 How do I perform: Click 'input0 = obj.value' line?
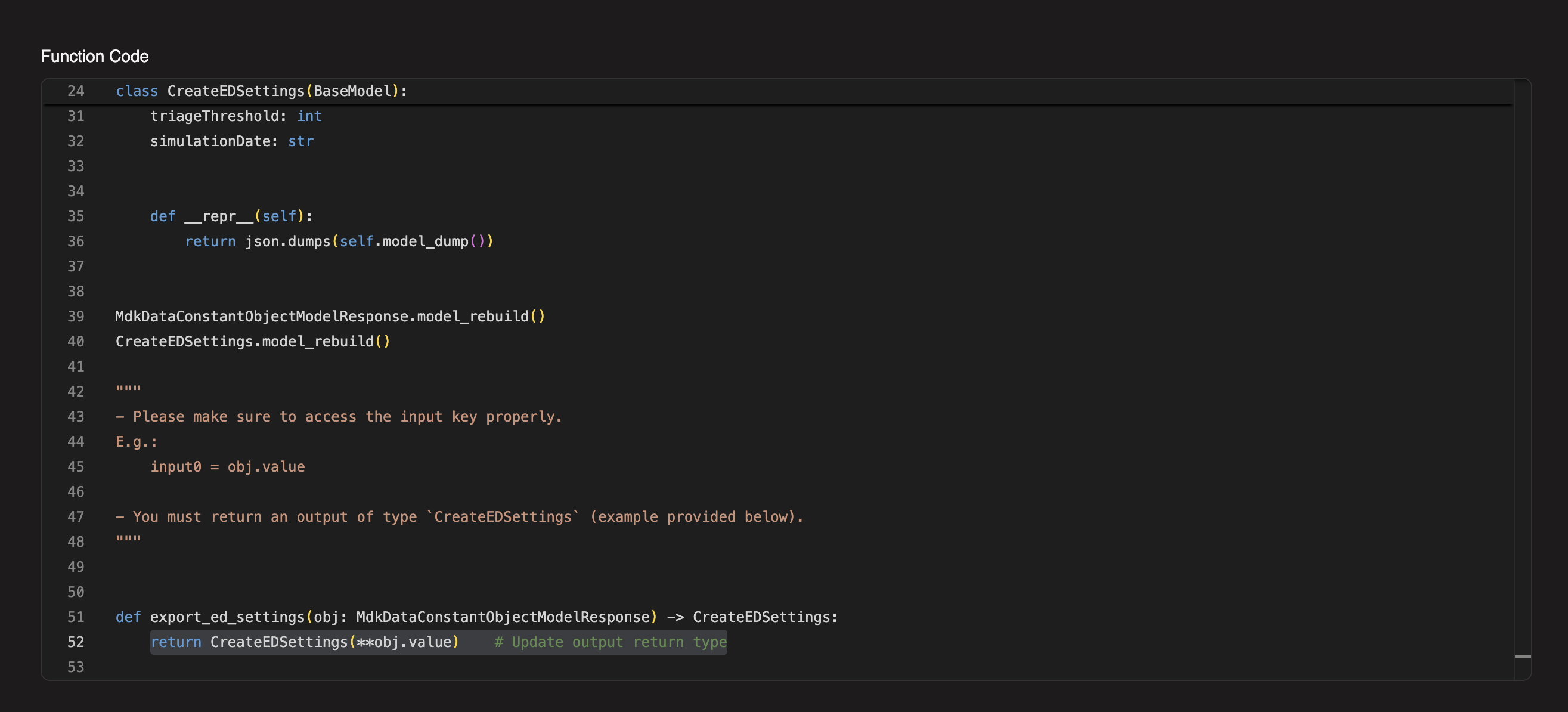(228, 466)
